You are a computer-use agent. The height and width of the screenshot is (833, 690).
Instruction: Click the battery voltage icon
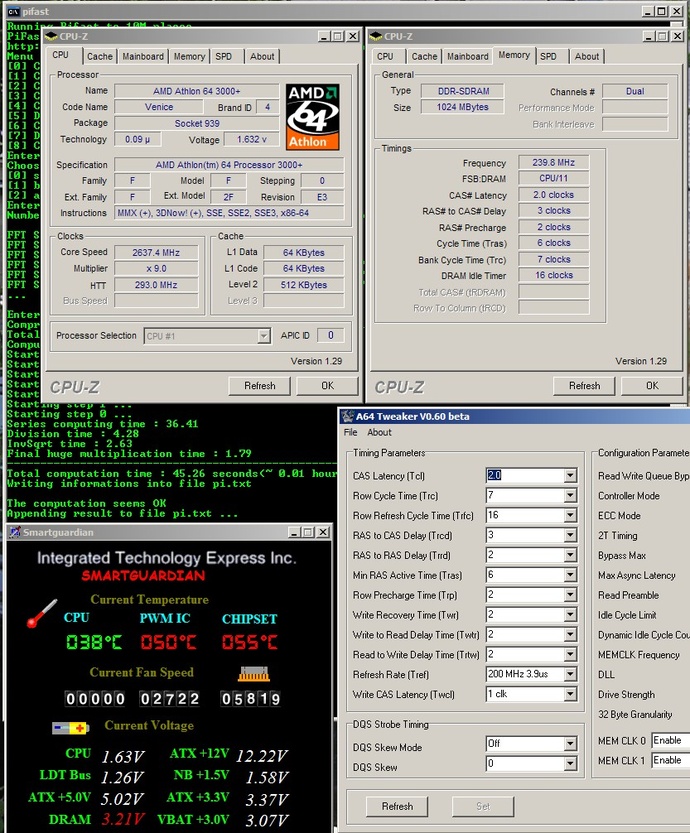(70, 727)
